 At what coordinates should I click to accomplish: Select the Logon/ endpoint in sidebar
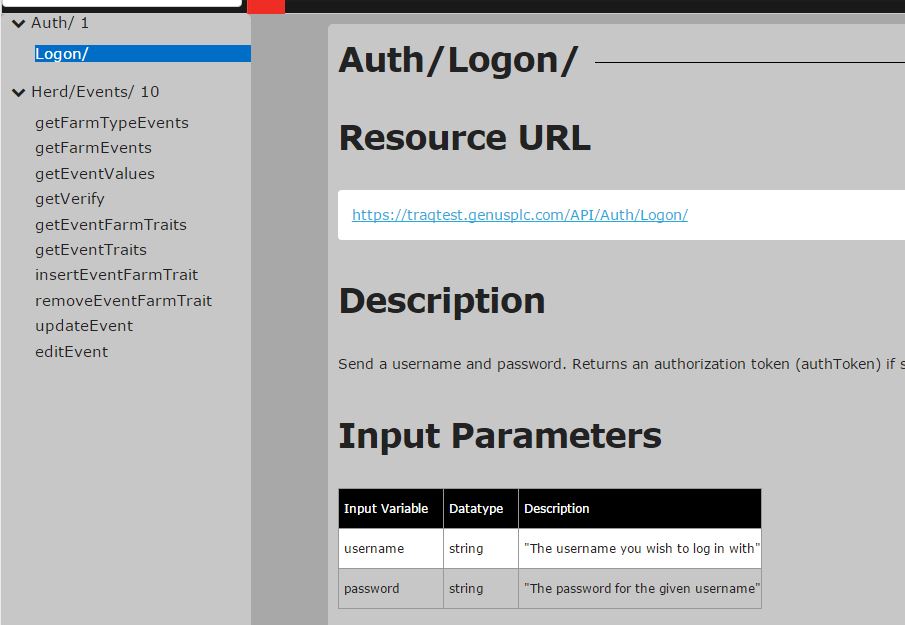62,54
